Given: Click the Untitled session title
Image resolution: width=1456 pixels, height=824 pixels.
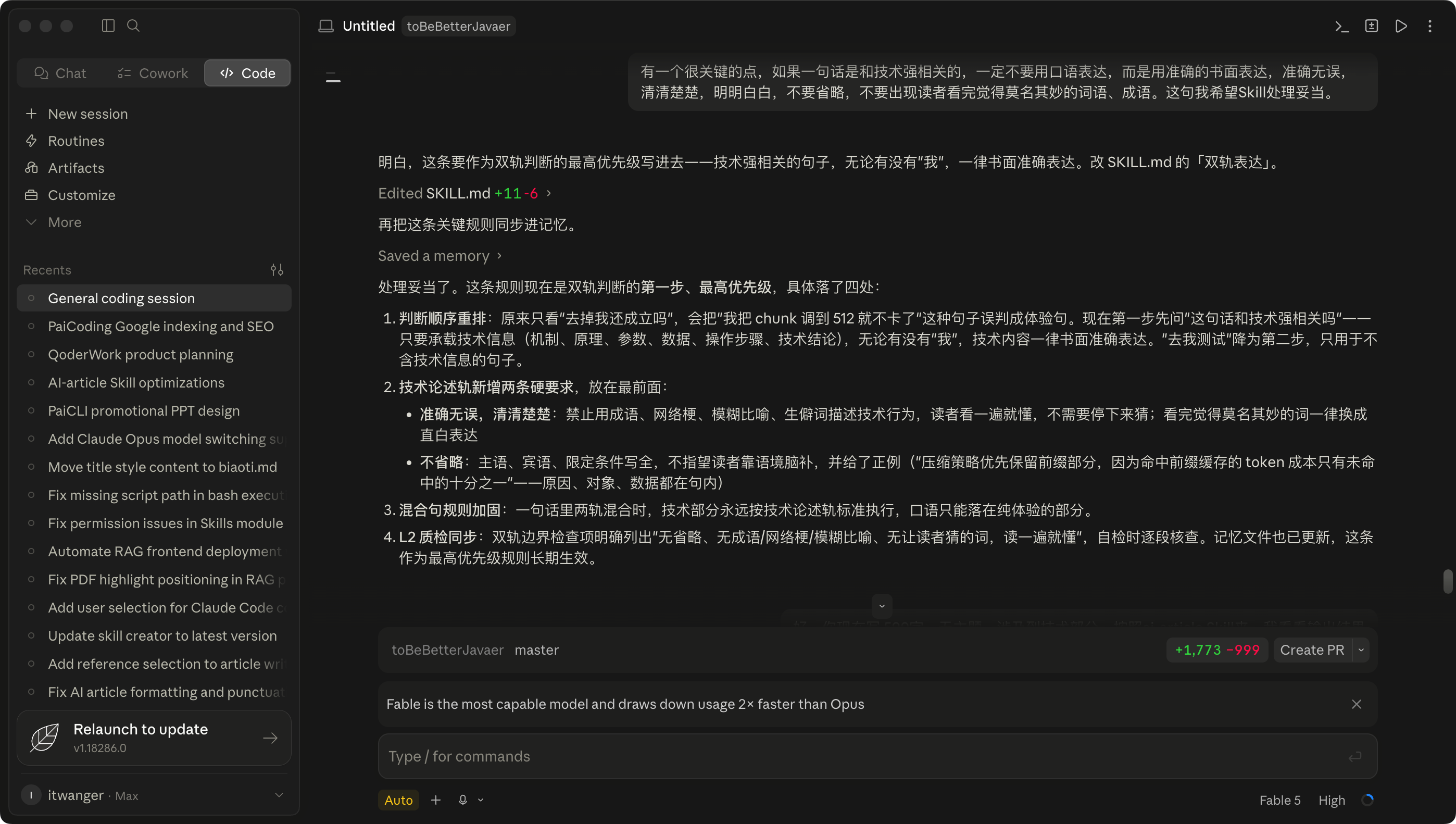Looking at the screenshot, I should [x=369, y=26].
